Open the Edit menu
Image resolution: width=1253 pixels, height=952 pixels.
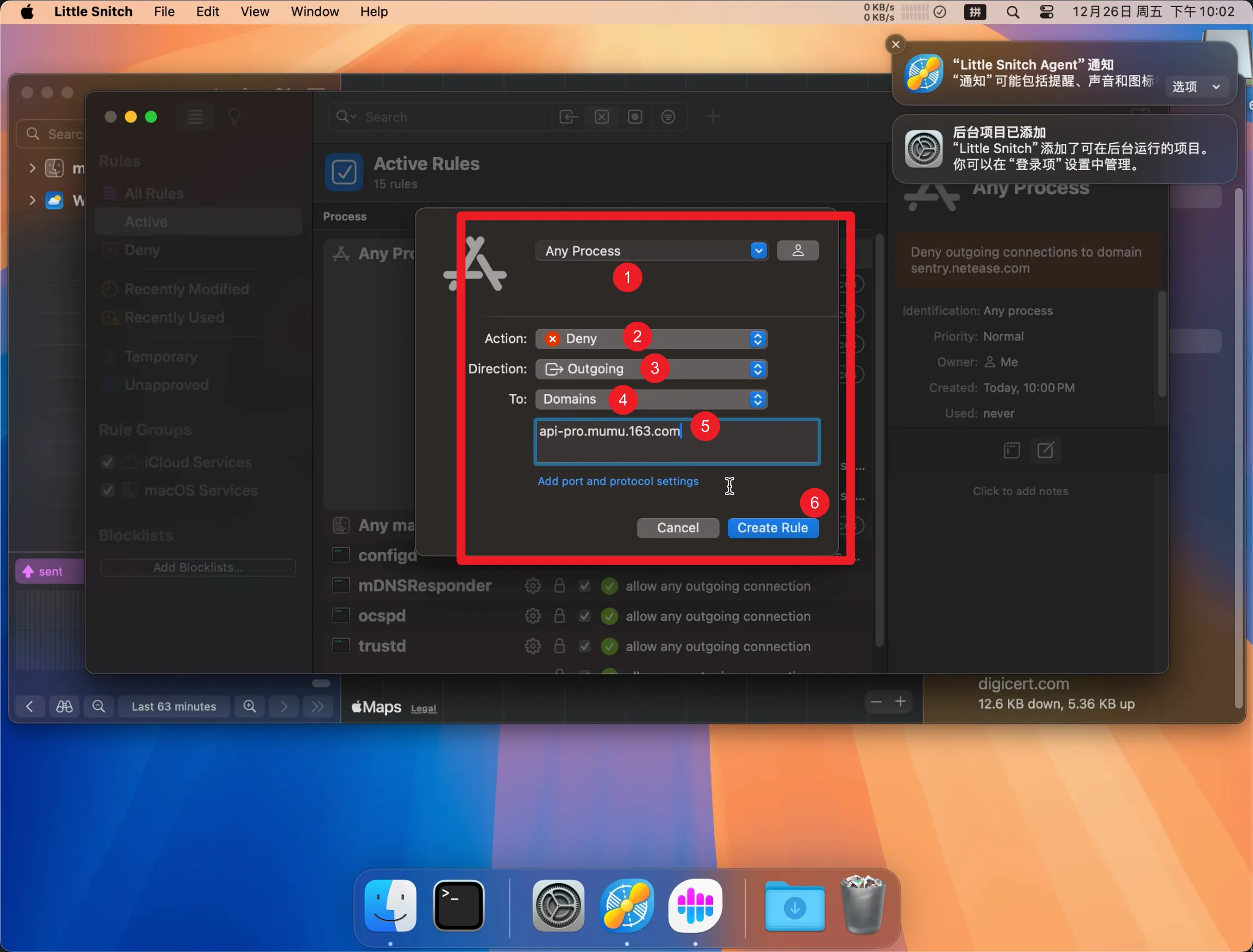click(207, 11)
